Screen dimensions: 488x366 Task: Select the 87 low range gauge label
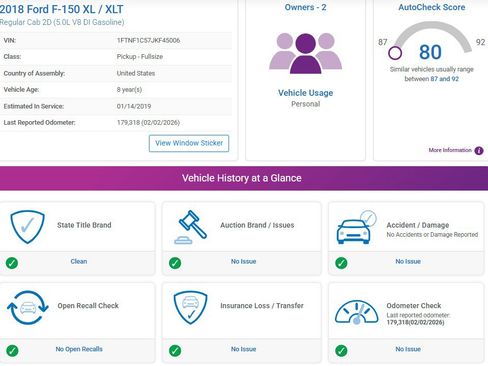(x=383, y=42)
